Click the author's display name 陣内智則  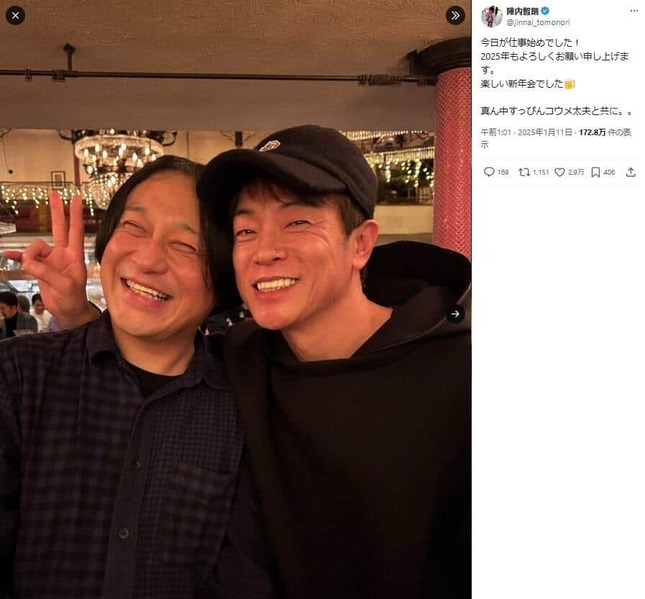click(522, 12)
